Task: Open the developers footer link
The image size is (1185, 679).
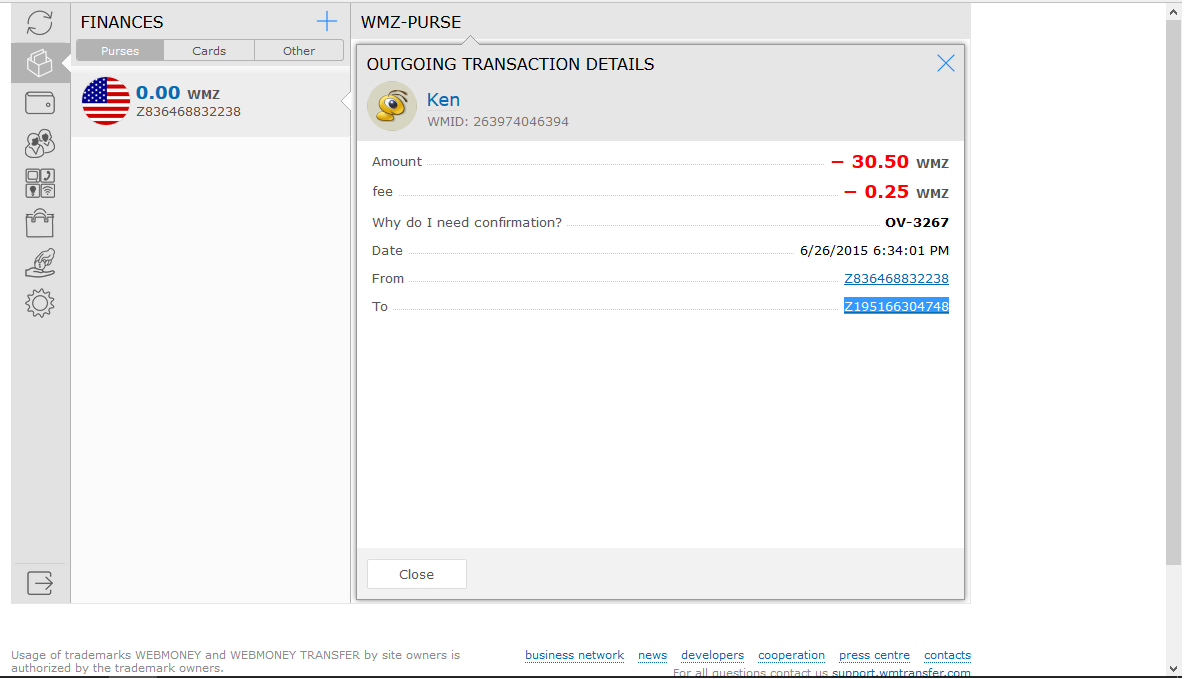Action: pyautogui.click(x=712, y=655)
